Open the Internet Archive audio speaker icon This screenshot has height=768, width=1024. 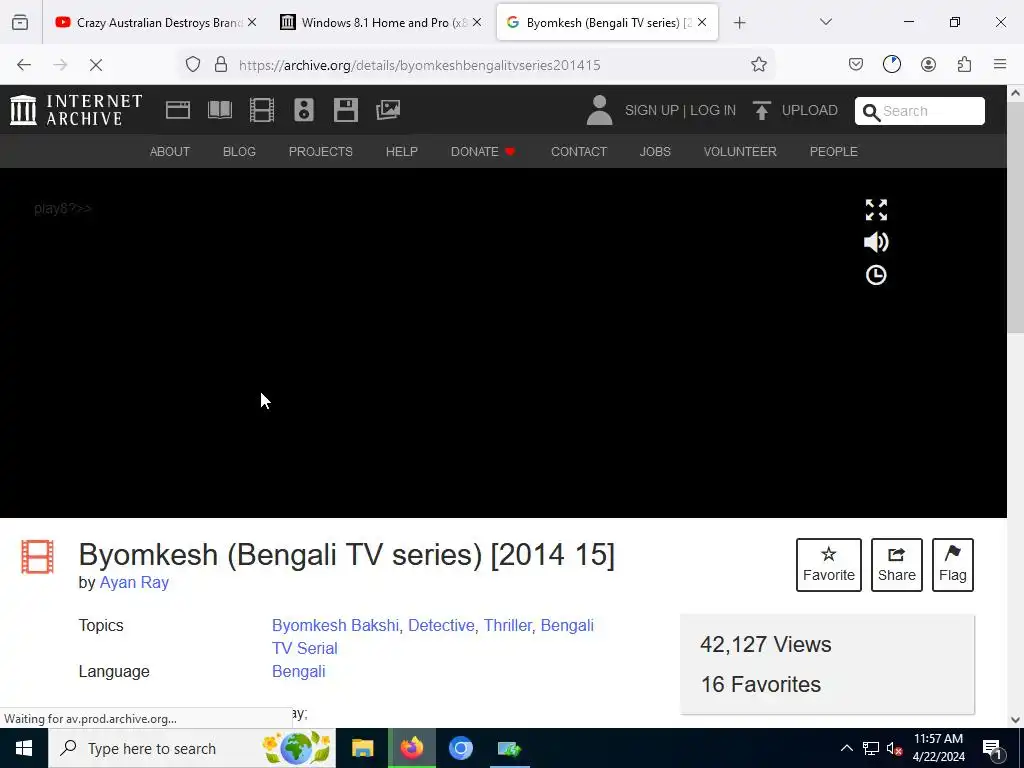pyautogui.click(x=304, y=110)
